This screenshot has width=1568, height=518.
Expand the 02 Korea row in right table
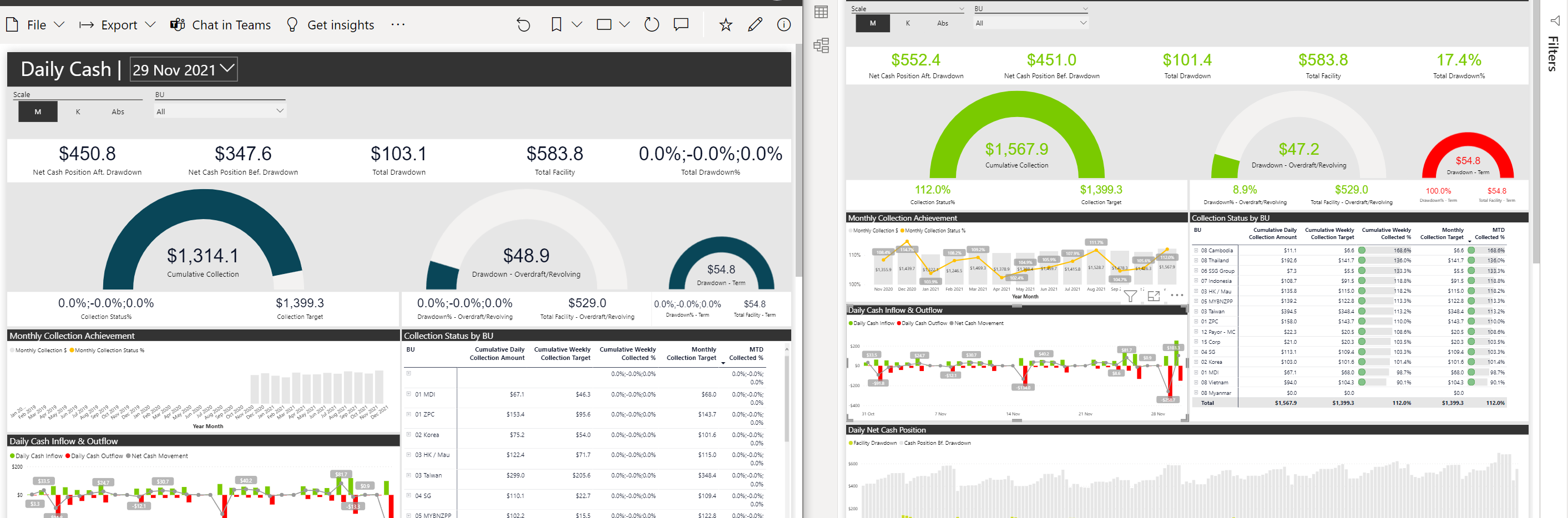(1196, 362)
